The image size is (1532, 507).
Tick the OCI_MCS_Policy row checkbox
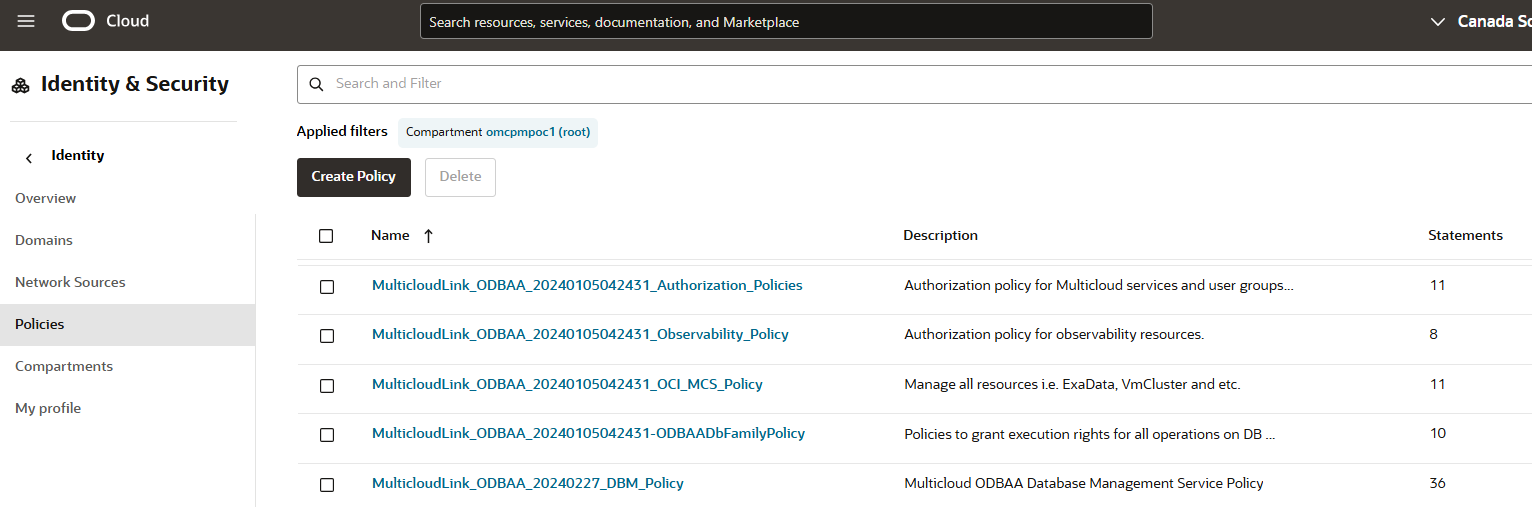point(327,386)
